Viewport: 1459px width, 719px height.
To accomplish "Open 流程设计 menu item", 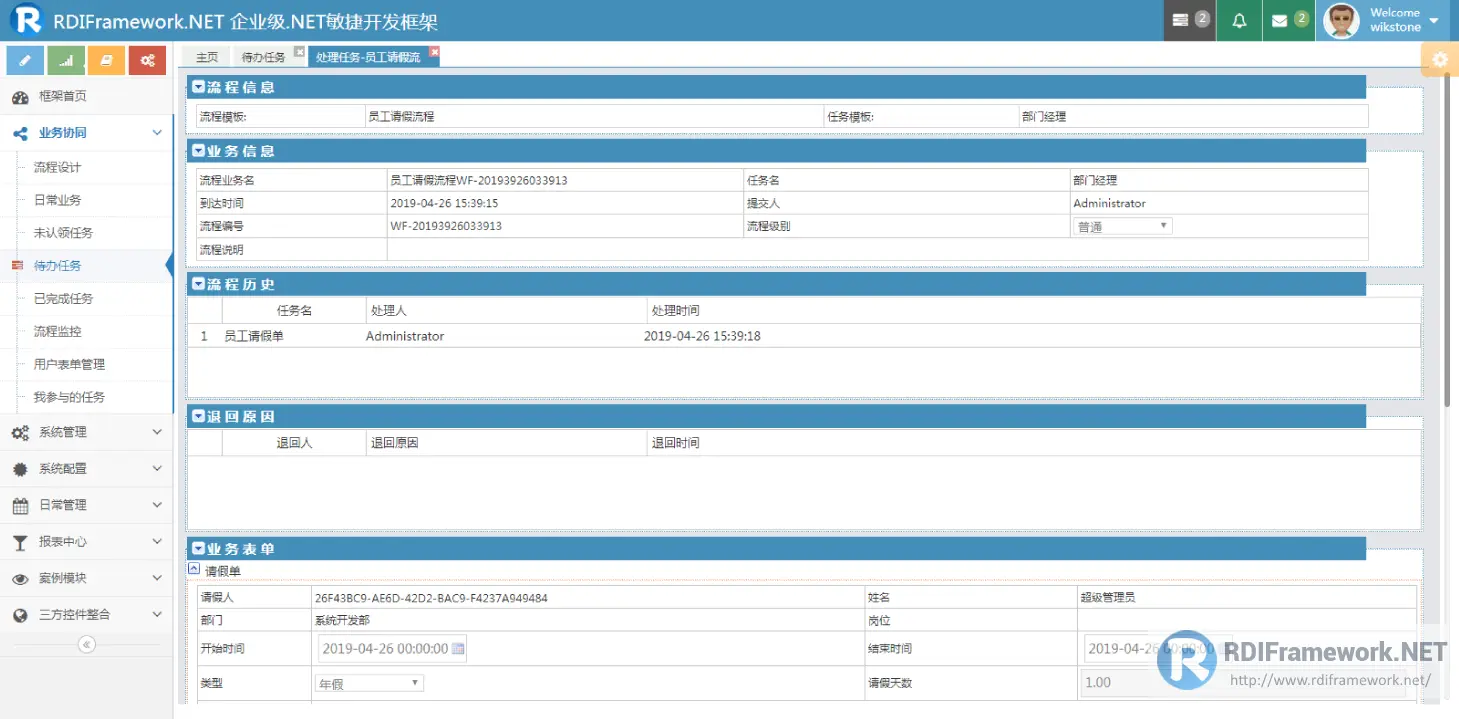I will point(57,167).
